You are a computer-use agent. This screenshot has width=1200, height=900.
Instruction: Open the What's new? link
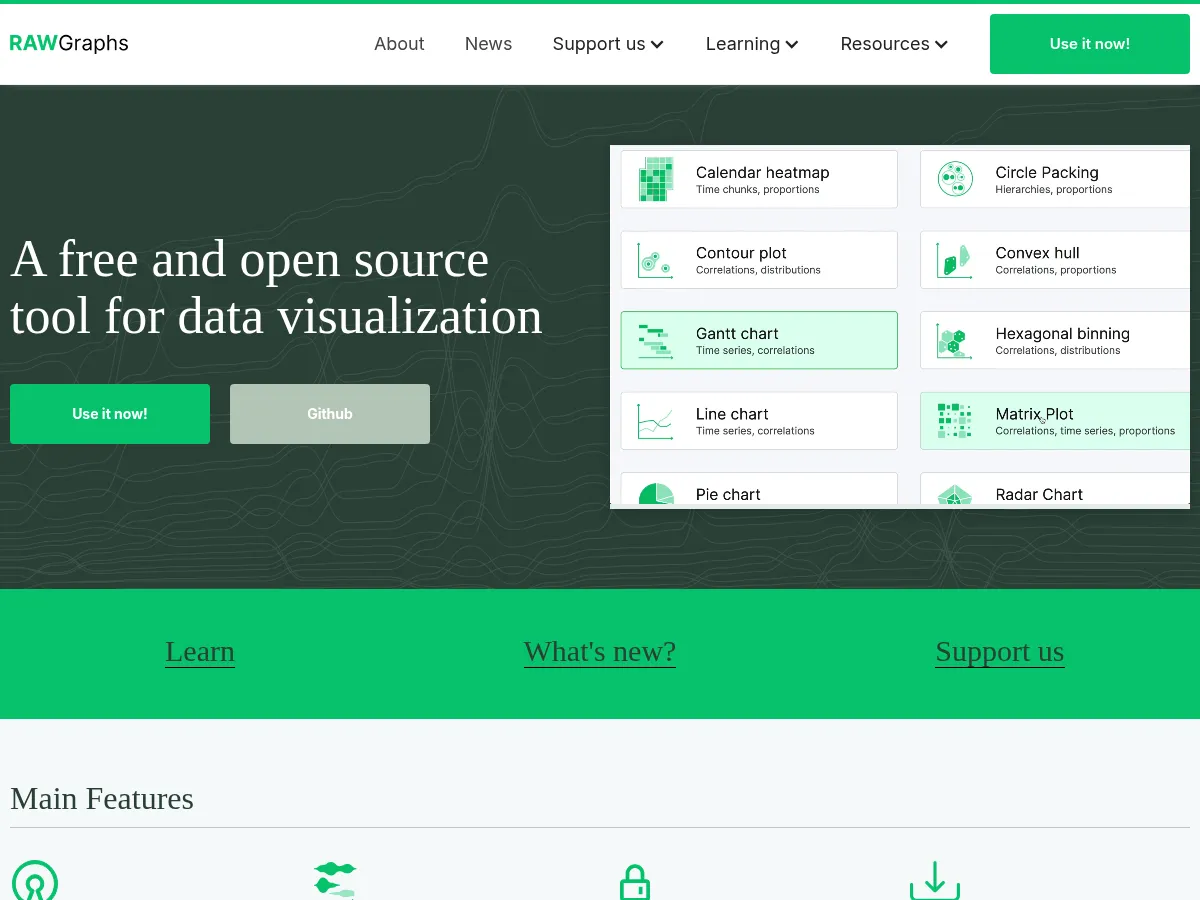pyautogui.click(x=600, y=652)
